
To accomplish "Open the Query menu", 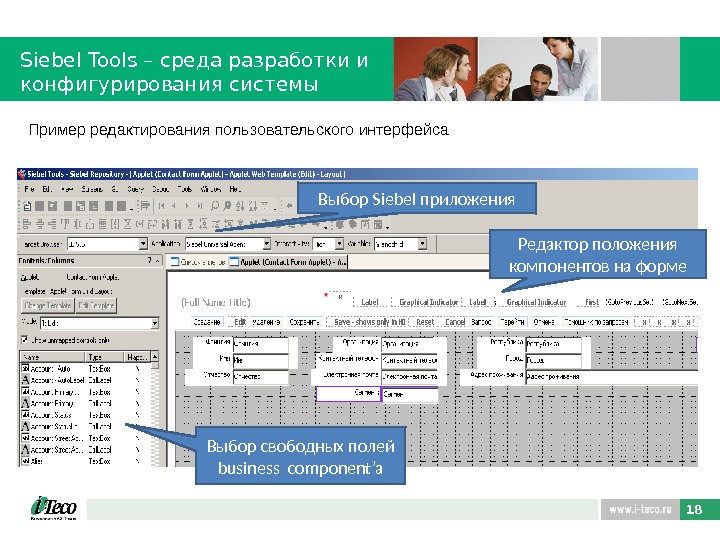I will pyautogui.click(x=135, y=189).
